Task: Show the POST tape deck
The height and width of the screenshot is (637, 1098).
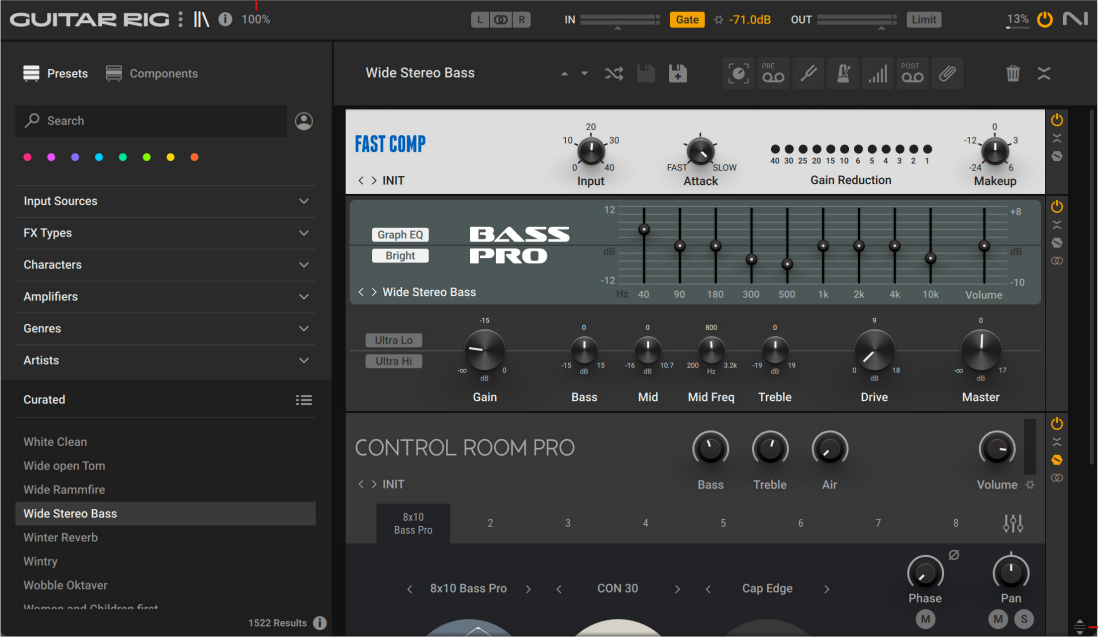Action: pyautogui.click(x=912, y=74)
